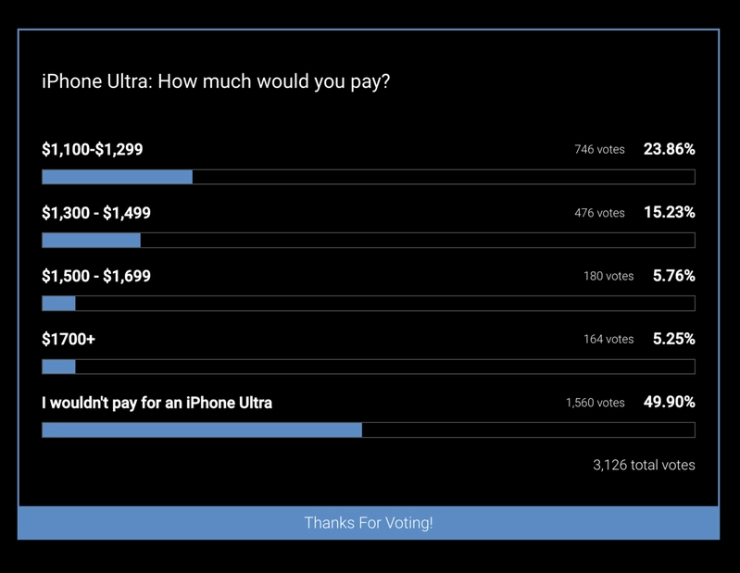Click the poll title "iPhone Ultra: How much would you pay?"

point(216,81)
